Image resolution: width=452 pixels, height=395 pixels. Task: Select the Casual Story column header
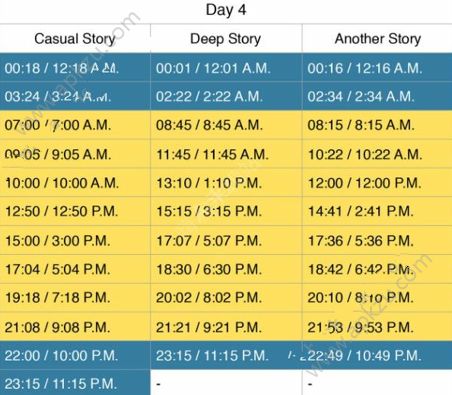(75, 39)
